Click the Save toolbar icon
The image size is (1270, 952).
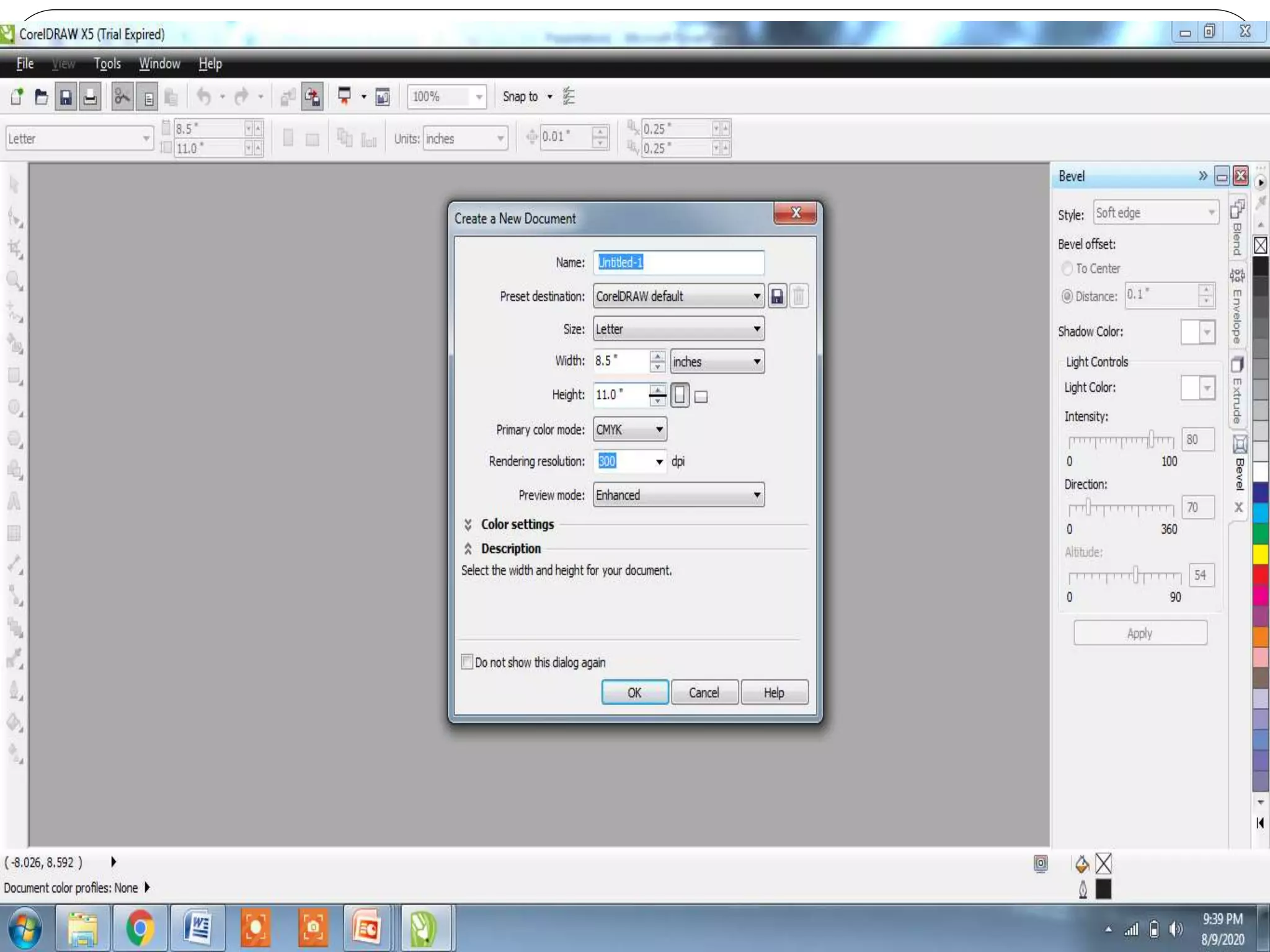(65, 97)
